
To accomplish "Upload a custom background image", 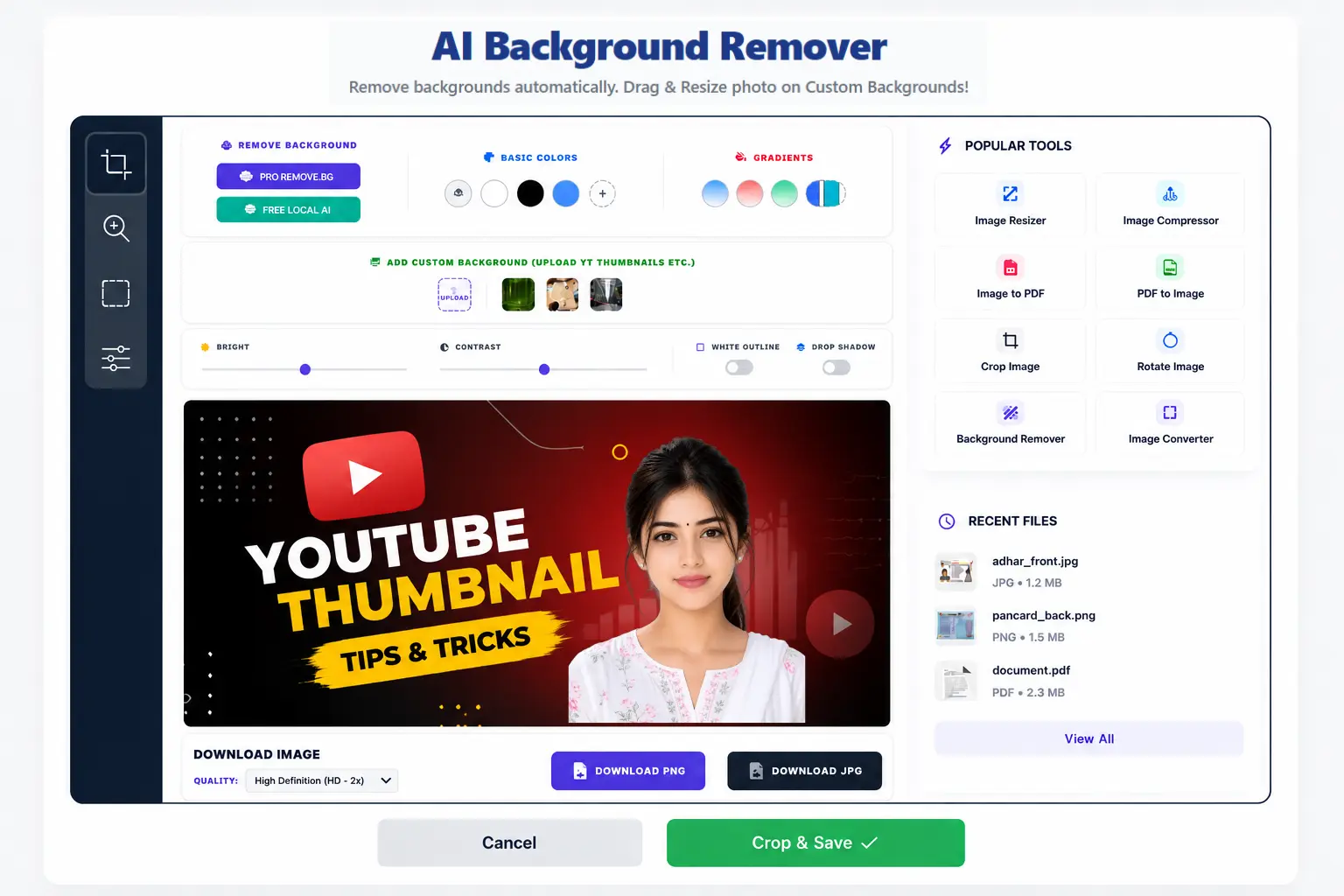I will [454, 295].
